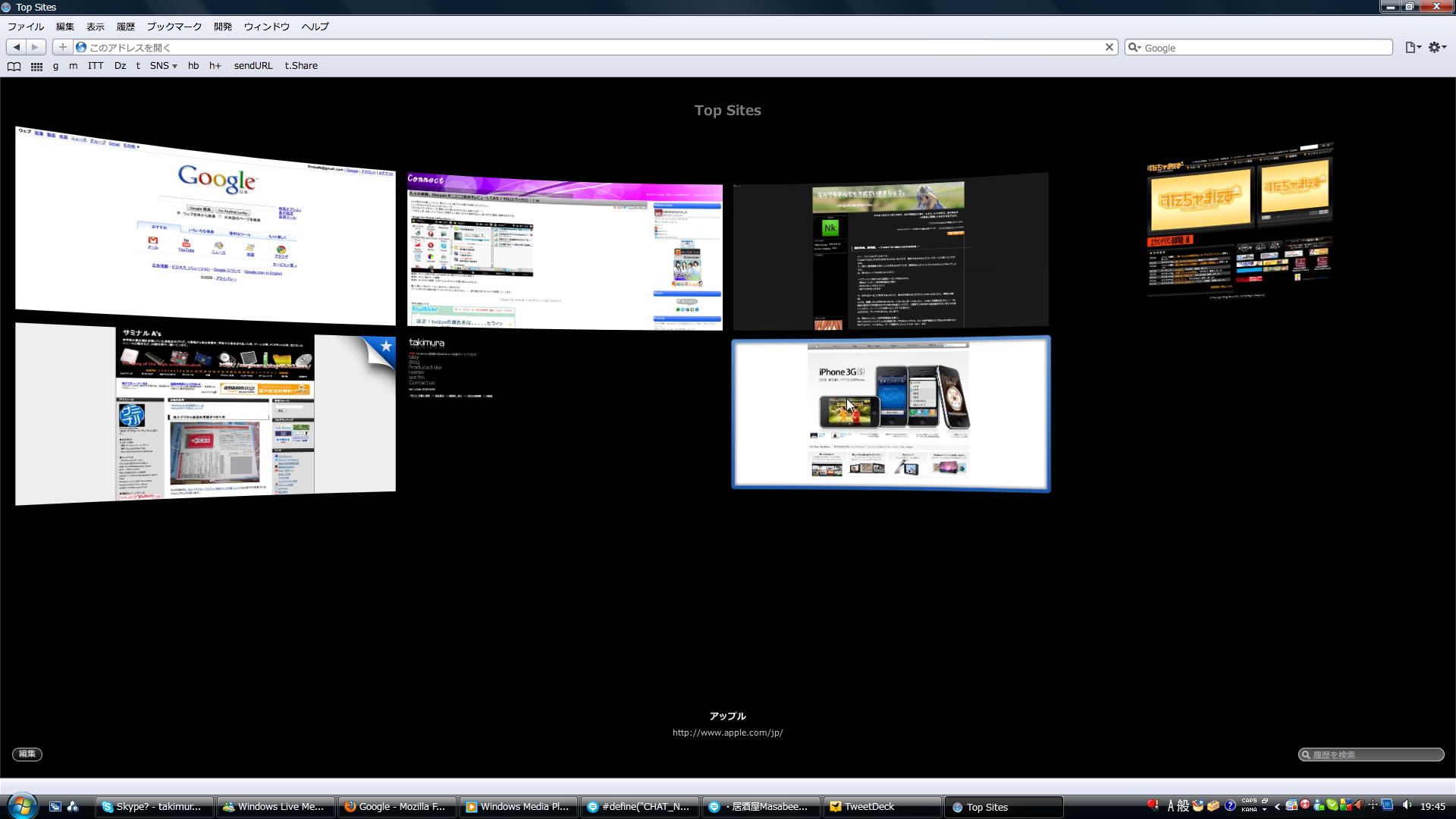Open the ヘルプ menu

(x=315, y=27)
